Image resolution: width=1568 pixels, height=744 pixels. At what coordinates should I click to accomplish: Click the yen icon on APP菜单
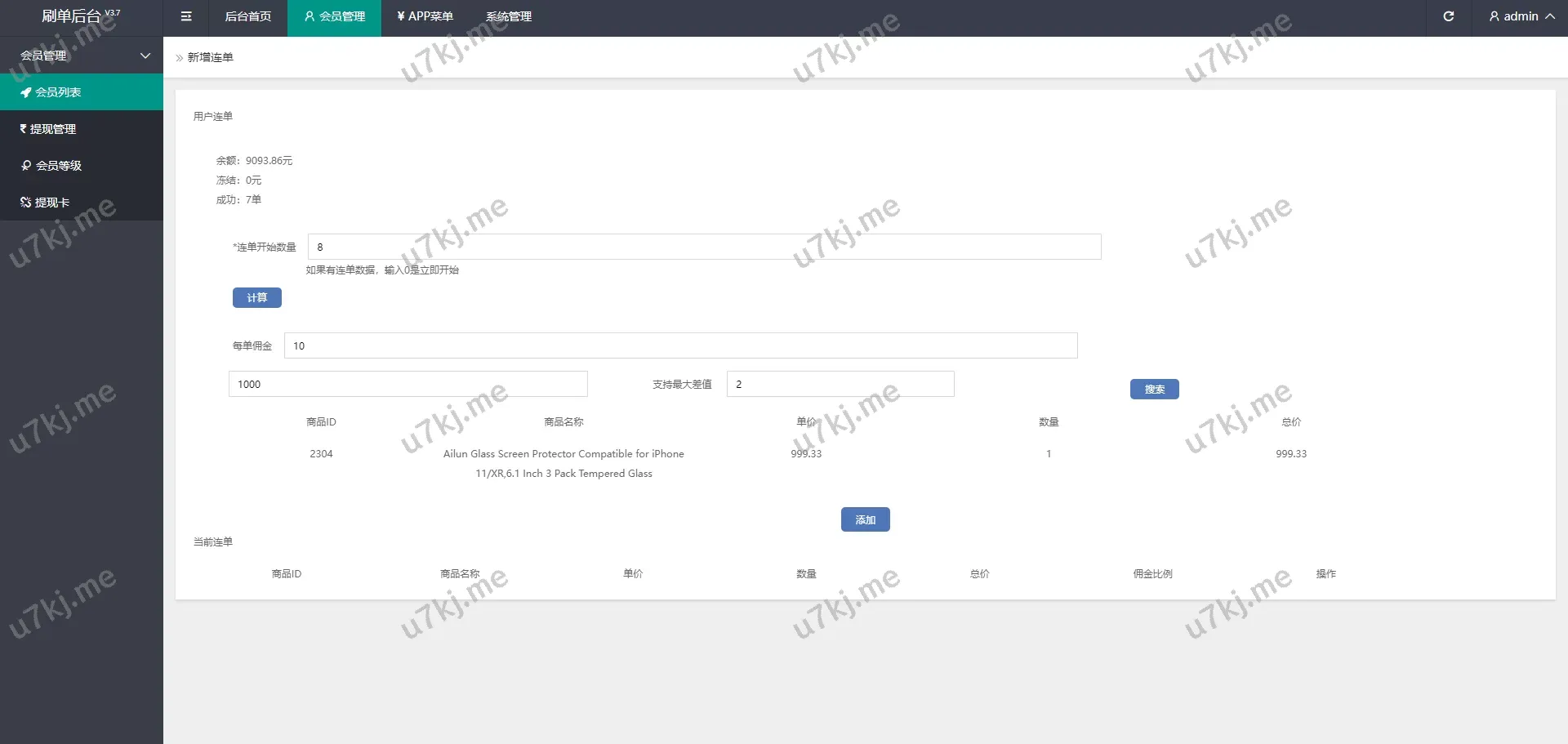pos(400,16)
